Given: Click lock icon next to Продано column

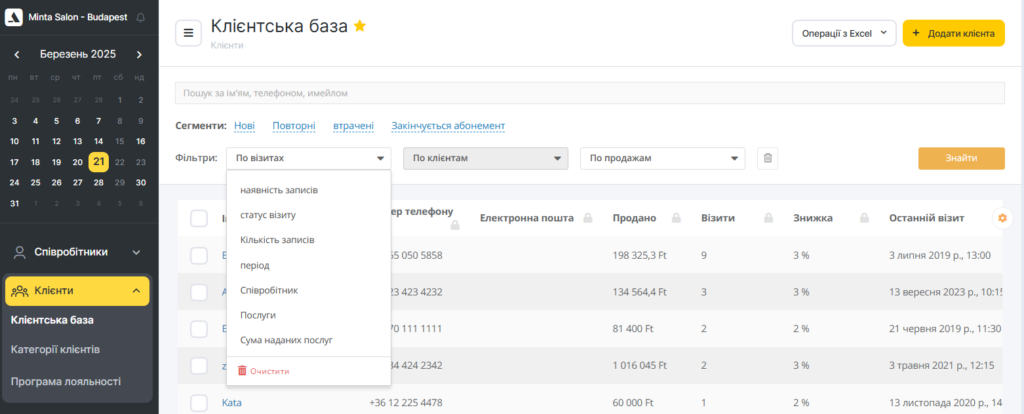Looking at the screenshot, I should click(677, 218).
